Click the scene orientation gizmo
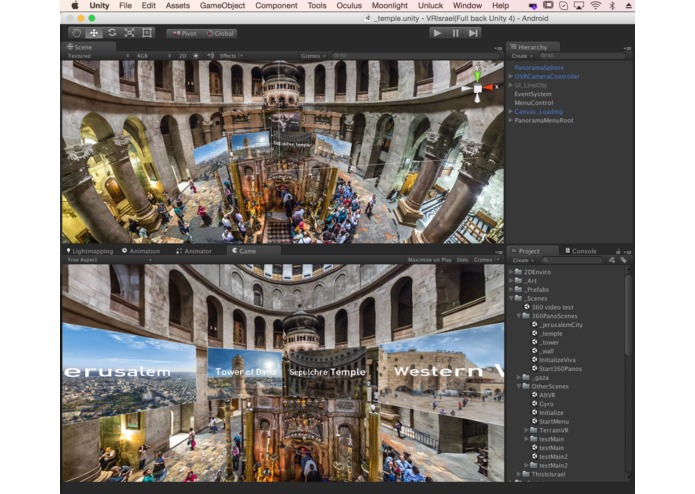Image resolution: width=695 pixels, height=494 pixels. [478, 88]
